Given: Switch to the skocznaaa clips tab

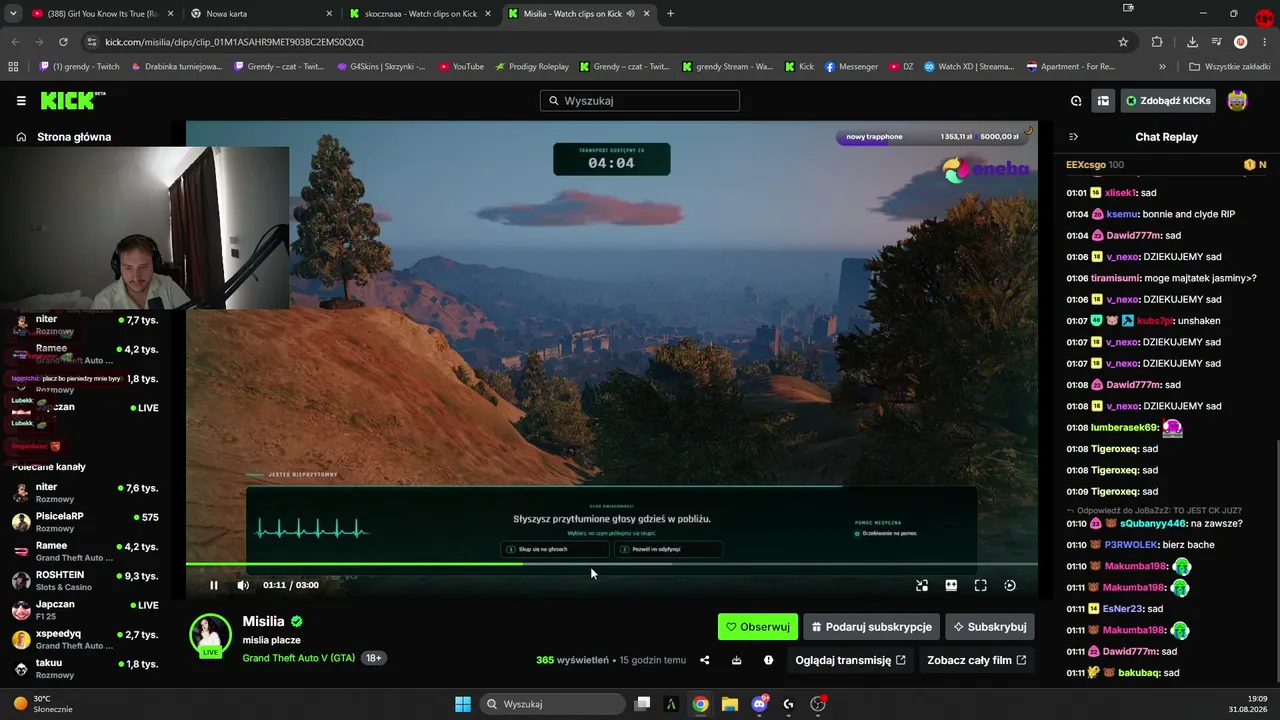Looking at the screenshot, I should coord(420,14).
